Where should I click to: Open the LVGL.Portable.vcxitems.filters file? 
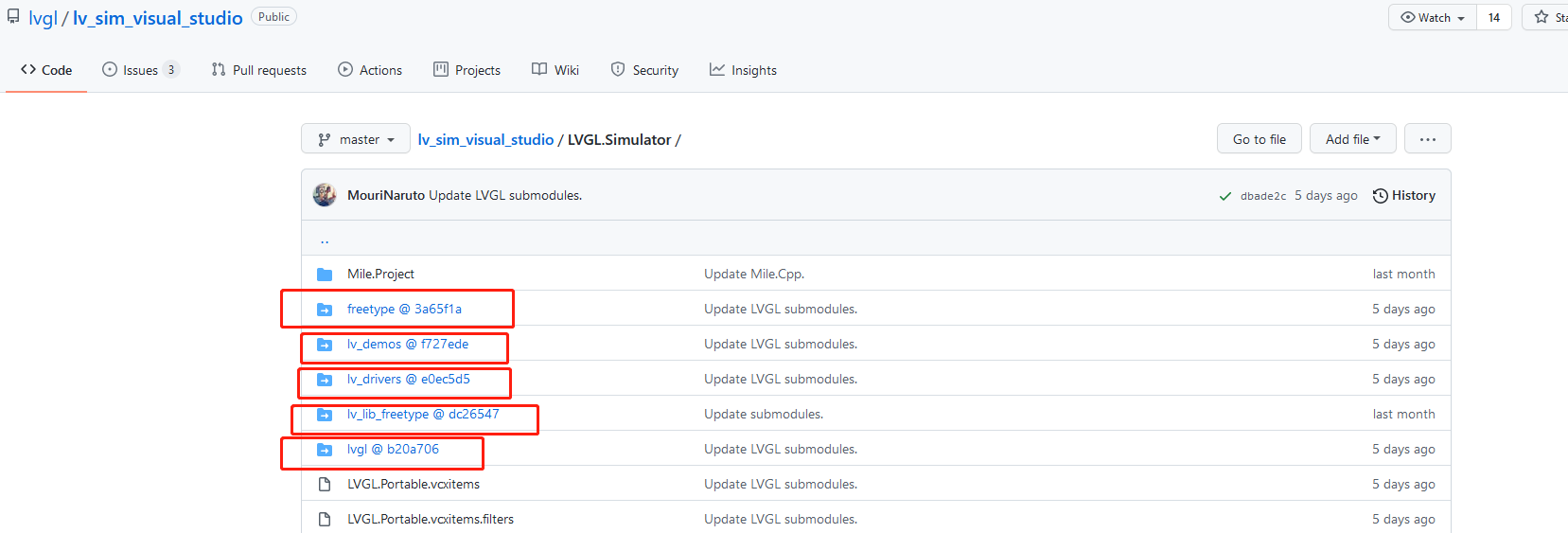click(x=431, y=519)
